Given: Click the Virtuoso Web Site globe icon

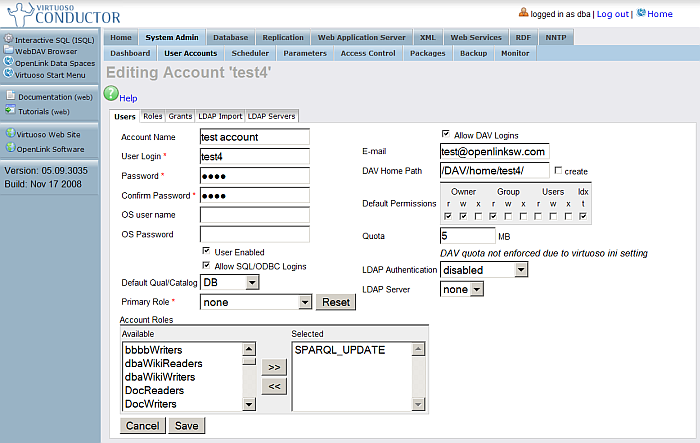Looking at the screenshot, I should (11, 133).
